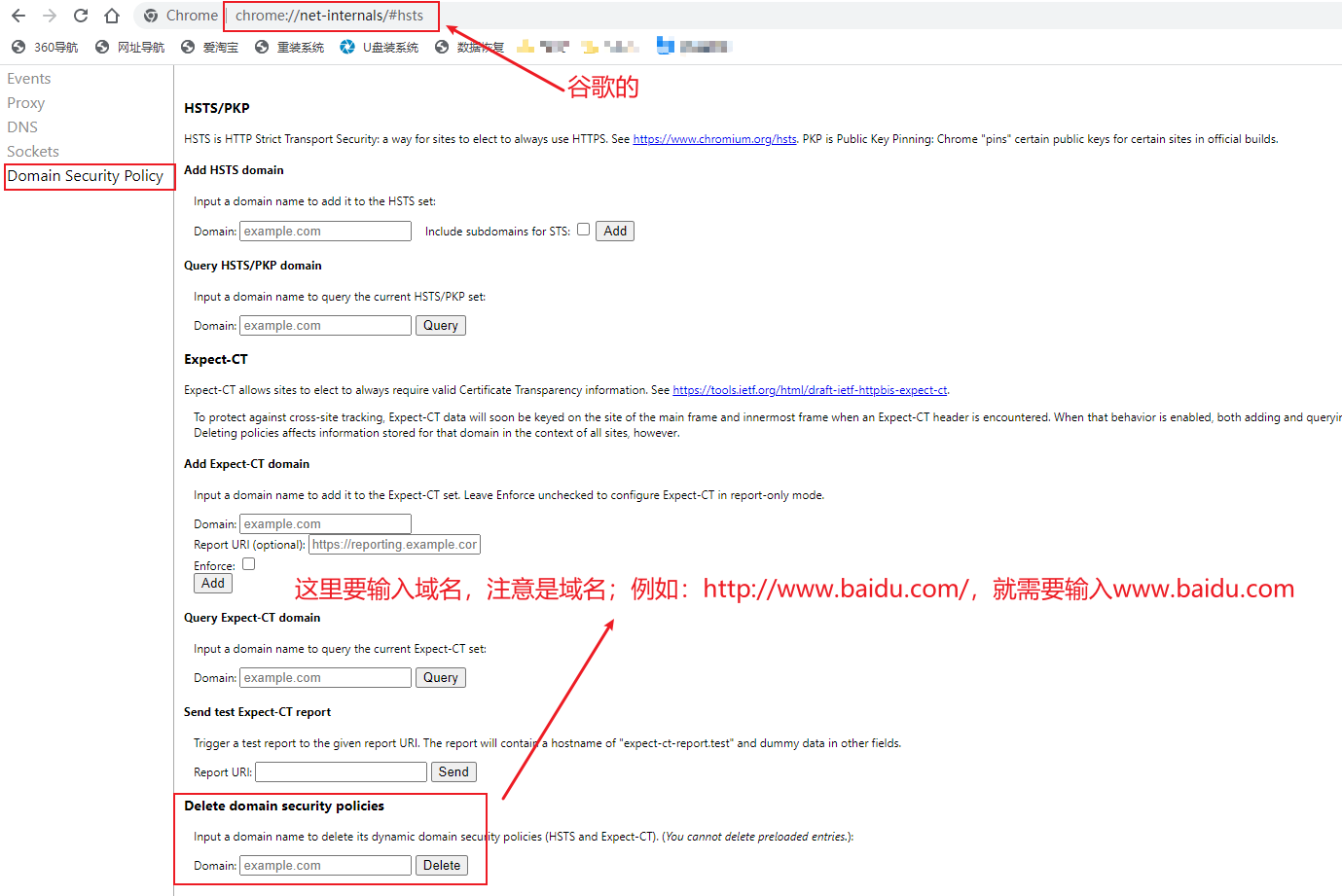The height and width of the screenshot is (896, 1342).
Task: Focus the Delete domain security policies input
Action: [326, 866]
